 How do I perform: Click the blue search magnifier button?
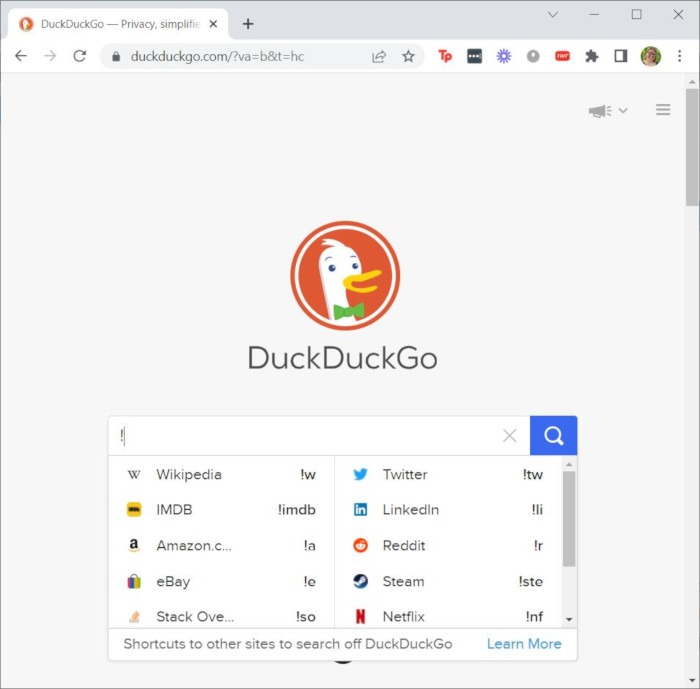click(x=553, y=435)
